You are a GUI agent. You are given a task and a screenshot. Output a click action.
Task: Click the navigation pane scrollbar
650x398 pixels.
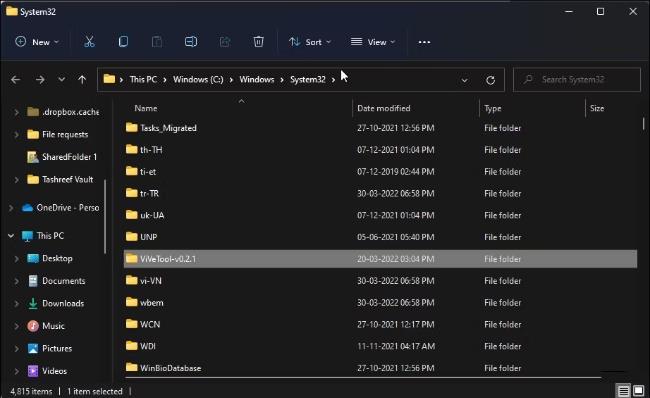[x=105, y=216]
